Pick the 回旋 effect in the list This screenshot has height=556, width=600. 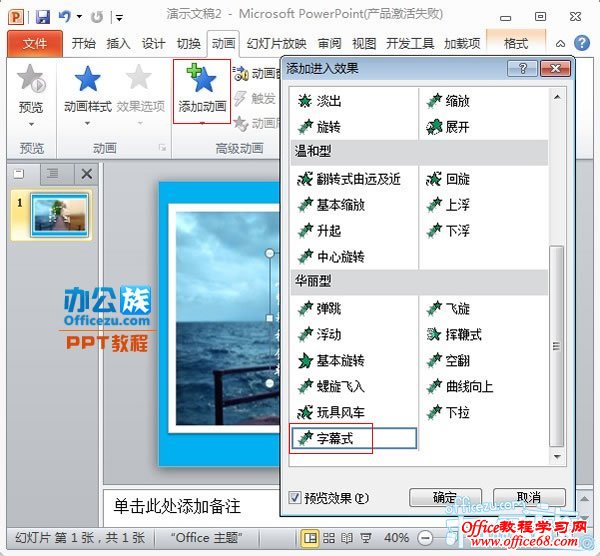457,179
